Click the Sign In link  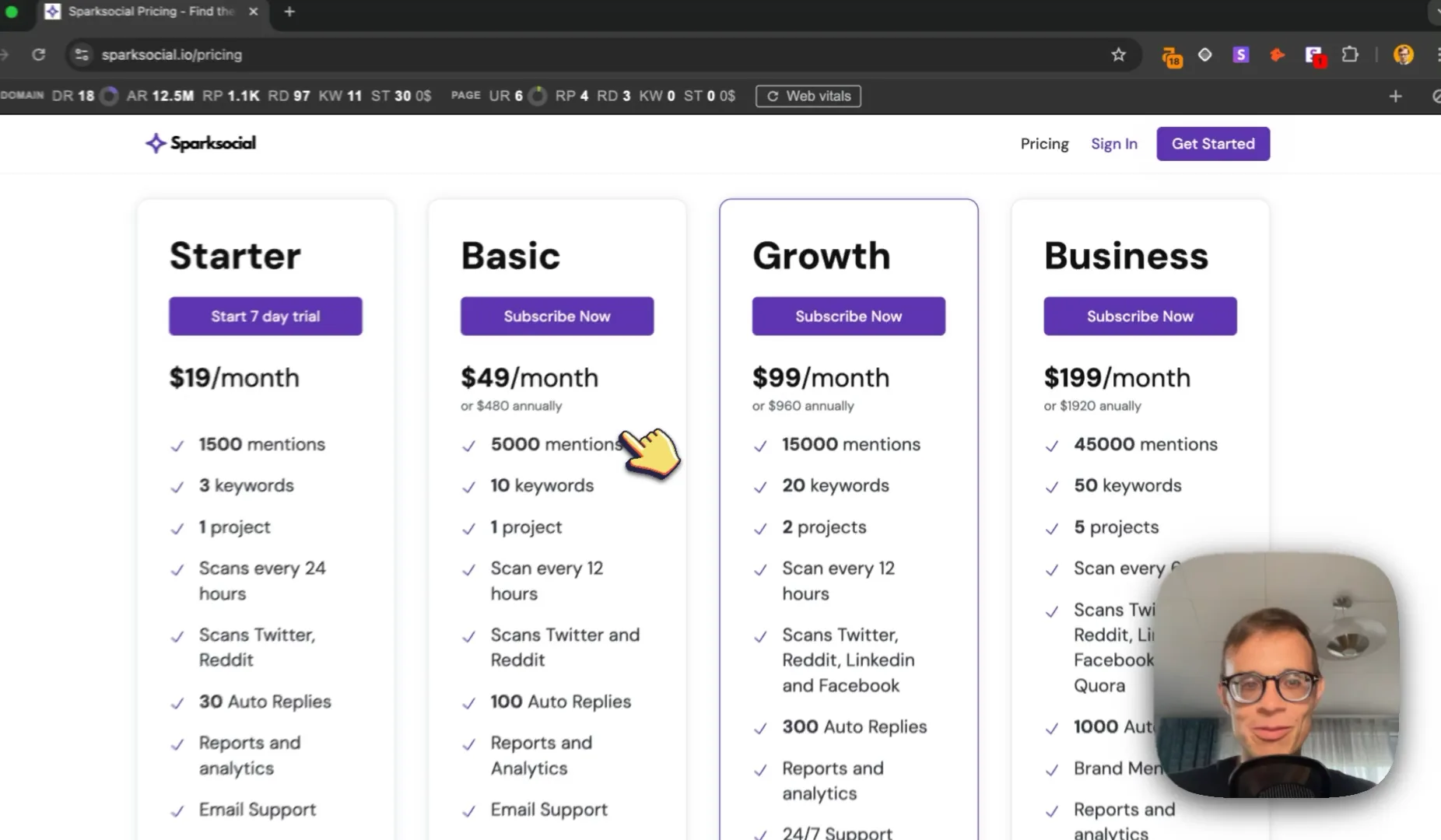pos(1113,144)
